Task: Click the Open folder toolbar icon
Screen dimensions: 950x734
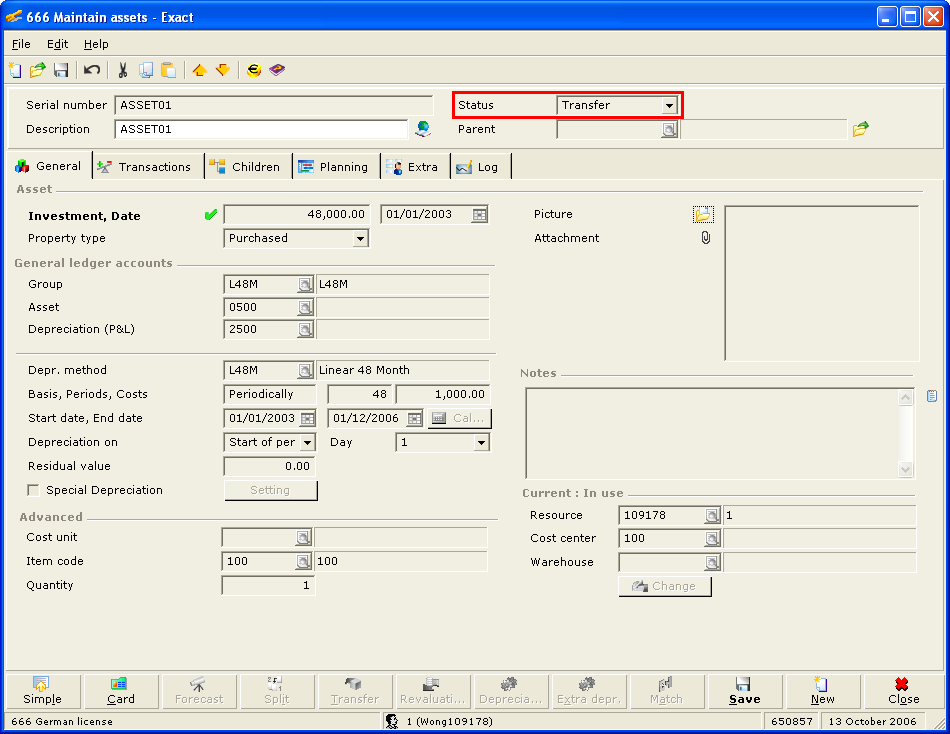Action: click(x=38, y=70)
